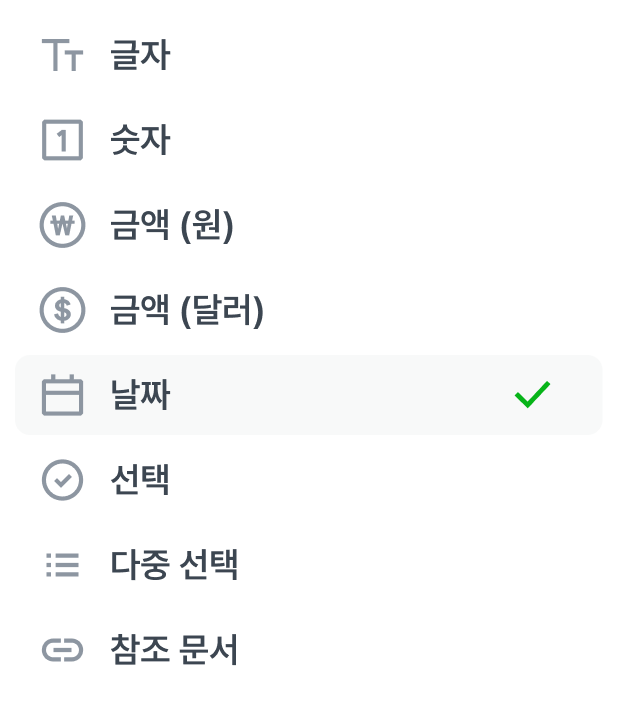The width and height of the screenshot is (618, 705).
Task: Pick the 참조 문서 label
Action: pyautogui.click(x=174, y=651)
